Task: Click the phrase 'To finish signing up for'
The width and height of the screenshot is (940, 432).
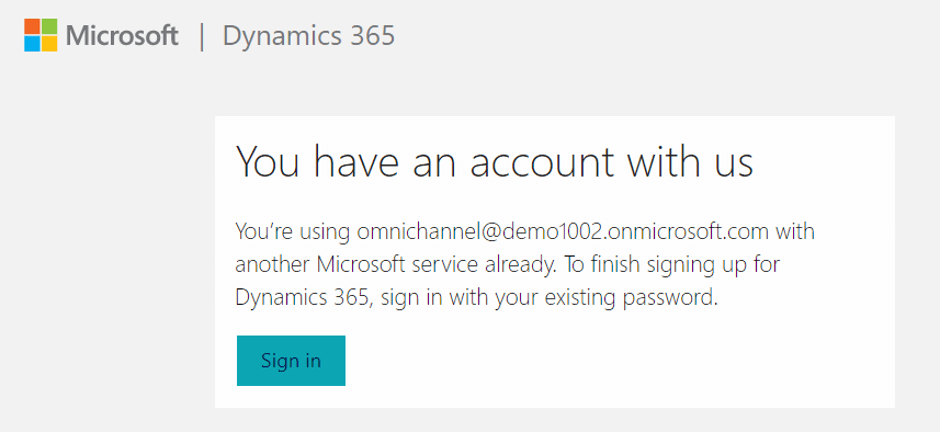Action: click(673, 265)
